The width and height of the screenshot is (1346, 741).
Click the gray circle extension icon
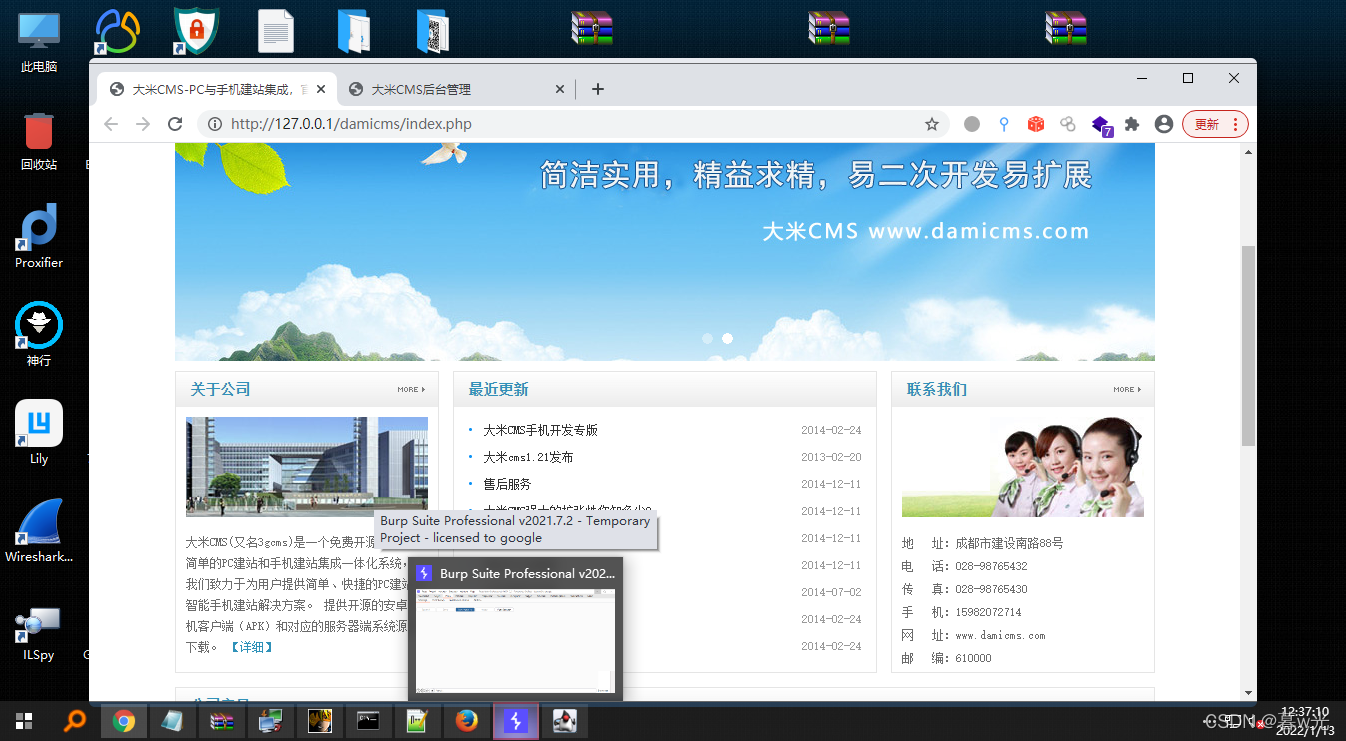972,124
